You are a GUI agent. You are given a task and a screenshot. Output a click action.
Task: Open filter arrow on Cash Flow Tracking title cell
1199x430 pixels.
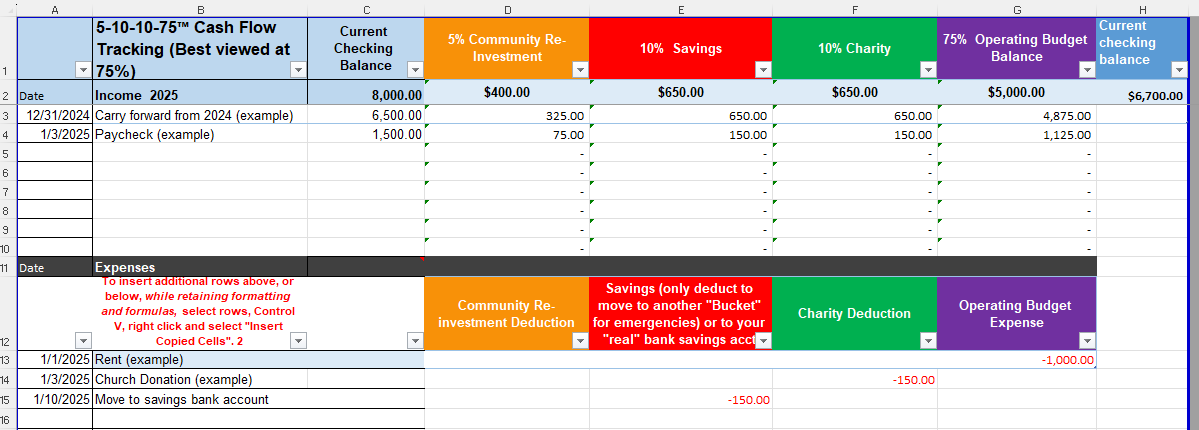(x=297, y=69)
